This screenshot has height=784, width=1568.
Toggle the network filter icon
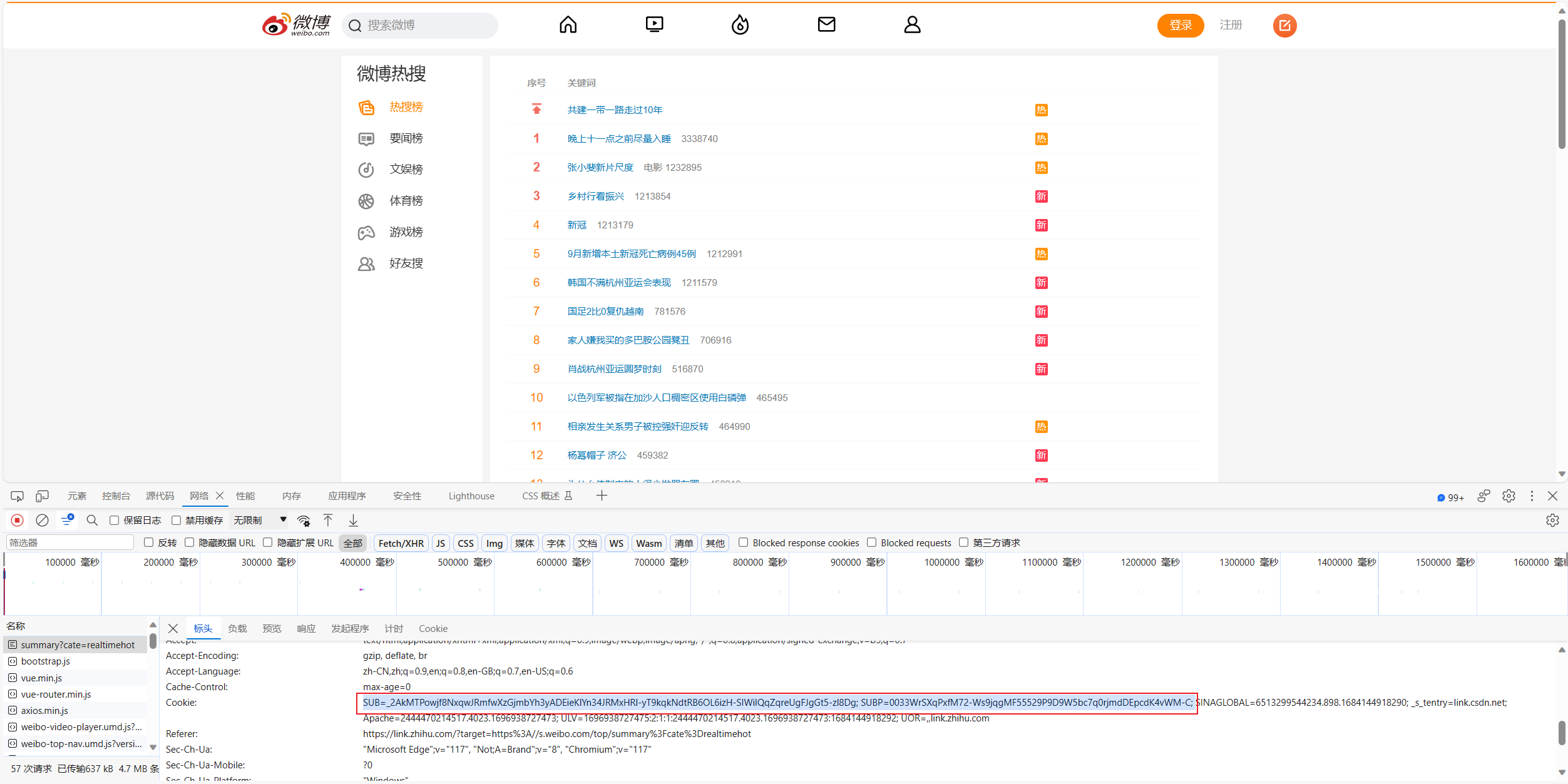pyautogui.click(x=67, y=520)
